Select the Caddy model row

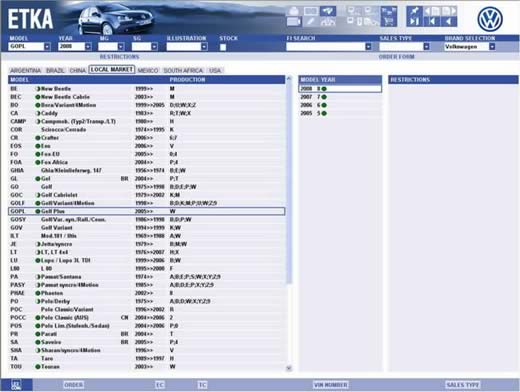pyautogui.click(x=147, y=113)
